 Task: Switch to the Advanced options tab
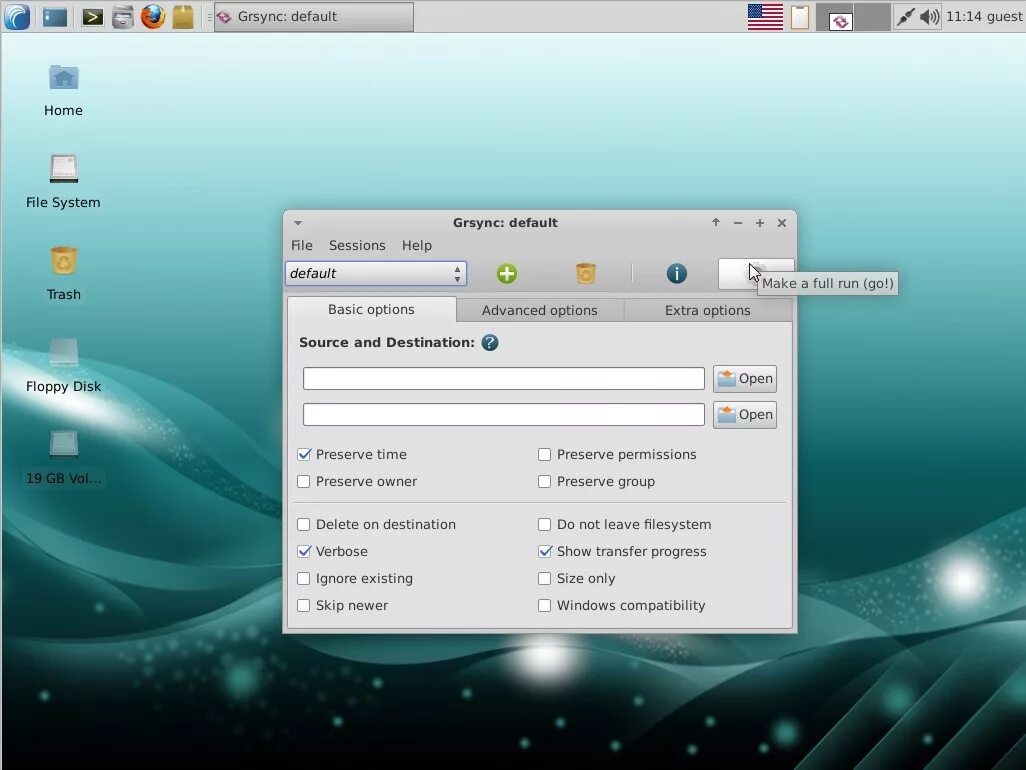click(x=540, y=311)
